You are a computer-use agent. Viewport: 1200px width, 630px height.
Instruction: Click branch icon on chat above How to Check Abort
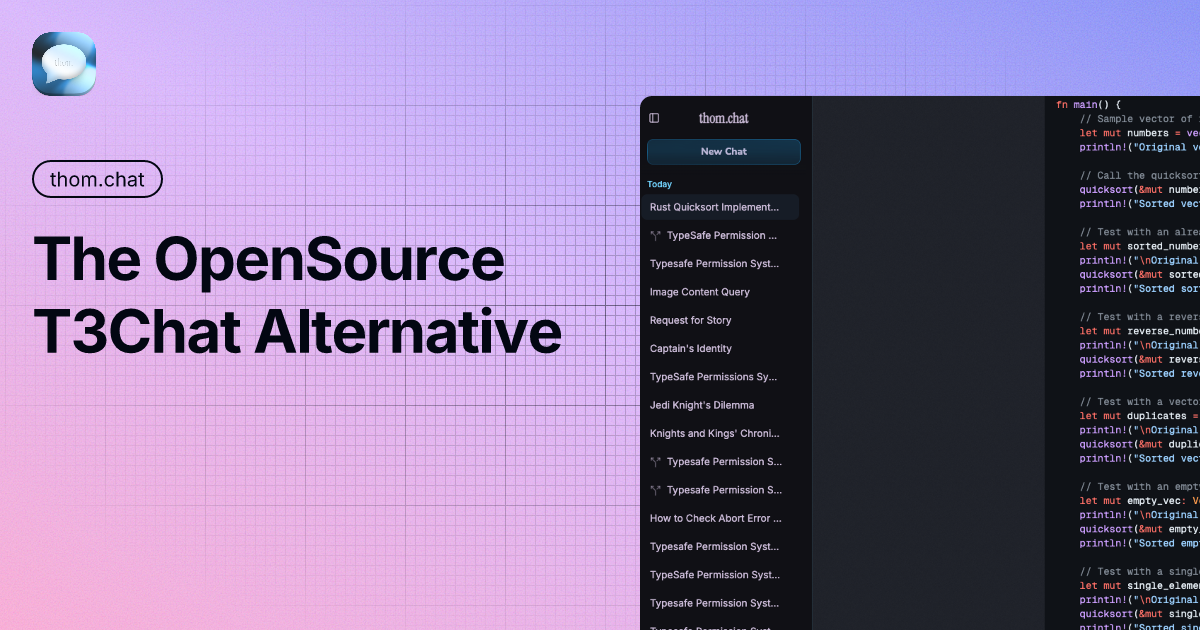point(656,490)
